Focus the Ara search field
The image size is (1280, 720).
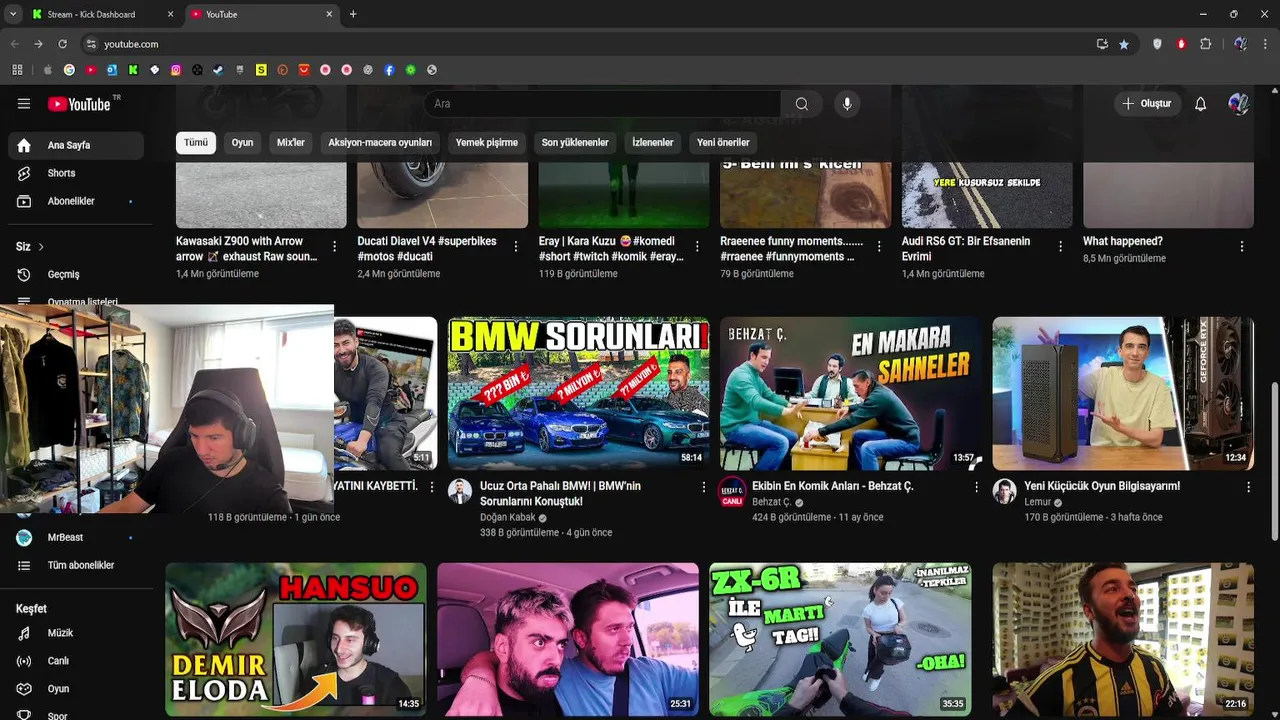(x=602, y=104)
